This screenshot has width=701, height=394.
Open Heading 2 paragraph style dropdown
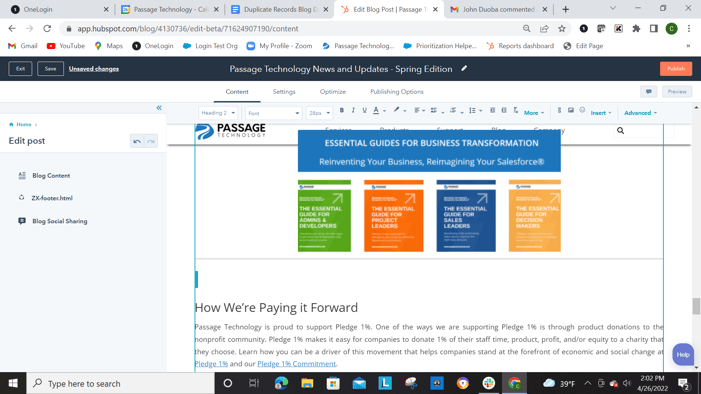point(218,113)
